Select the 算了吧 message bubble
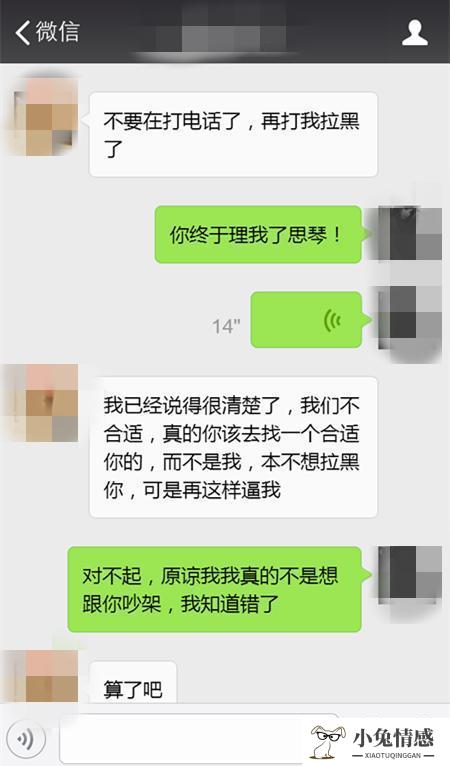Image resolution: width=450 pixels, height=766 pixels. click(132, 682)
